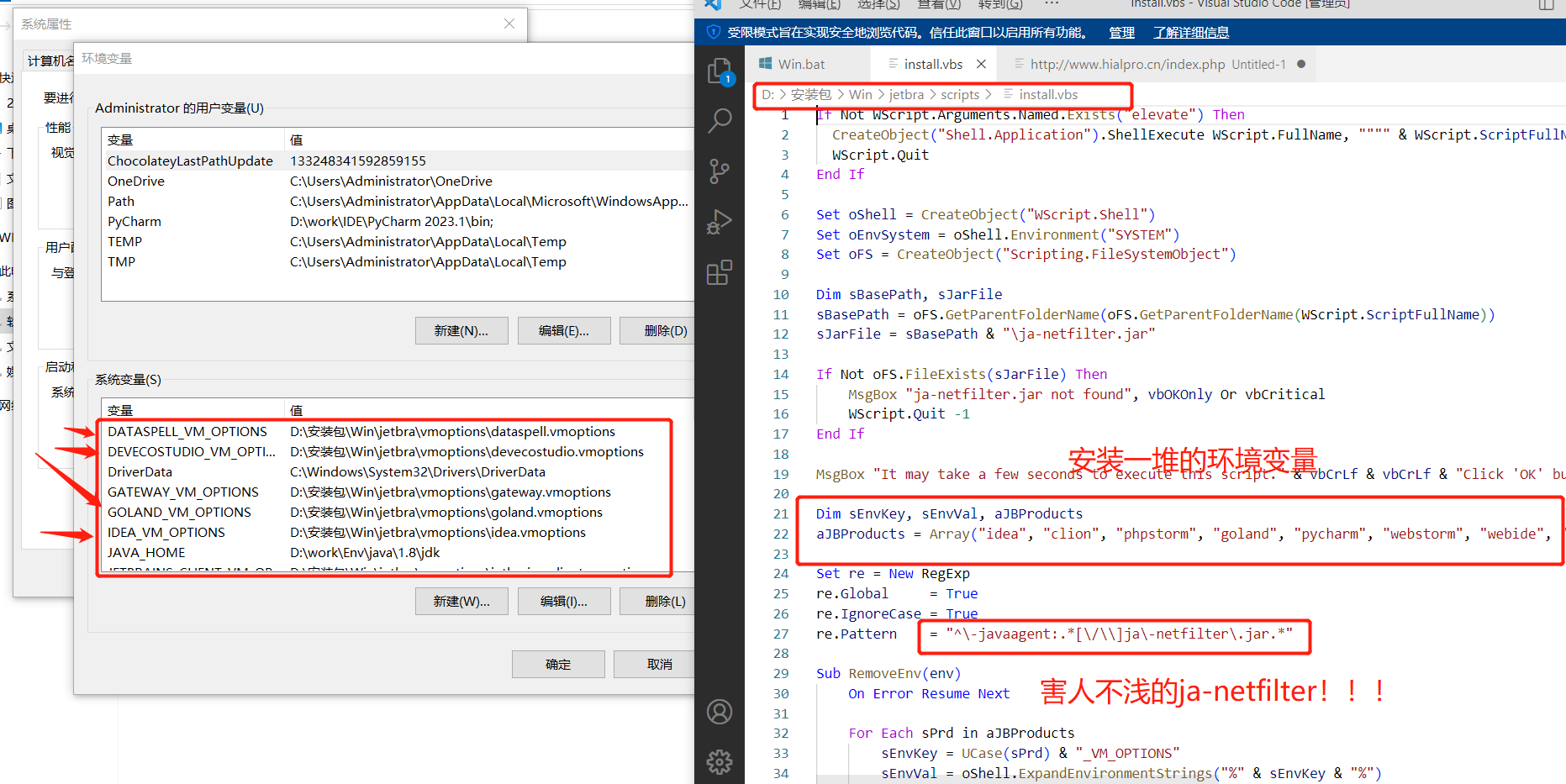Viewport: 1566px width, 784px height.
Task: Open the 查看(V) menu
Action: pos(938,4)
